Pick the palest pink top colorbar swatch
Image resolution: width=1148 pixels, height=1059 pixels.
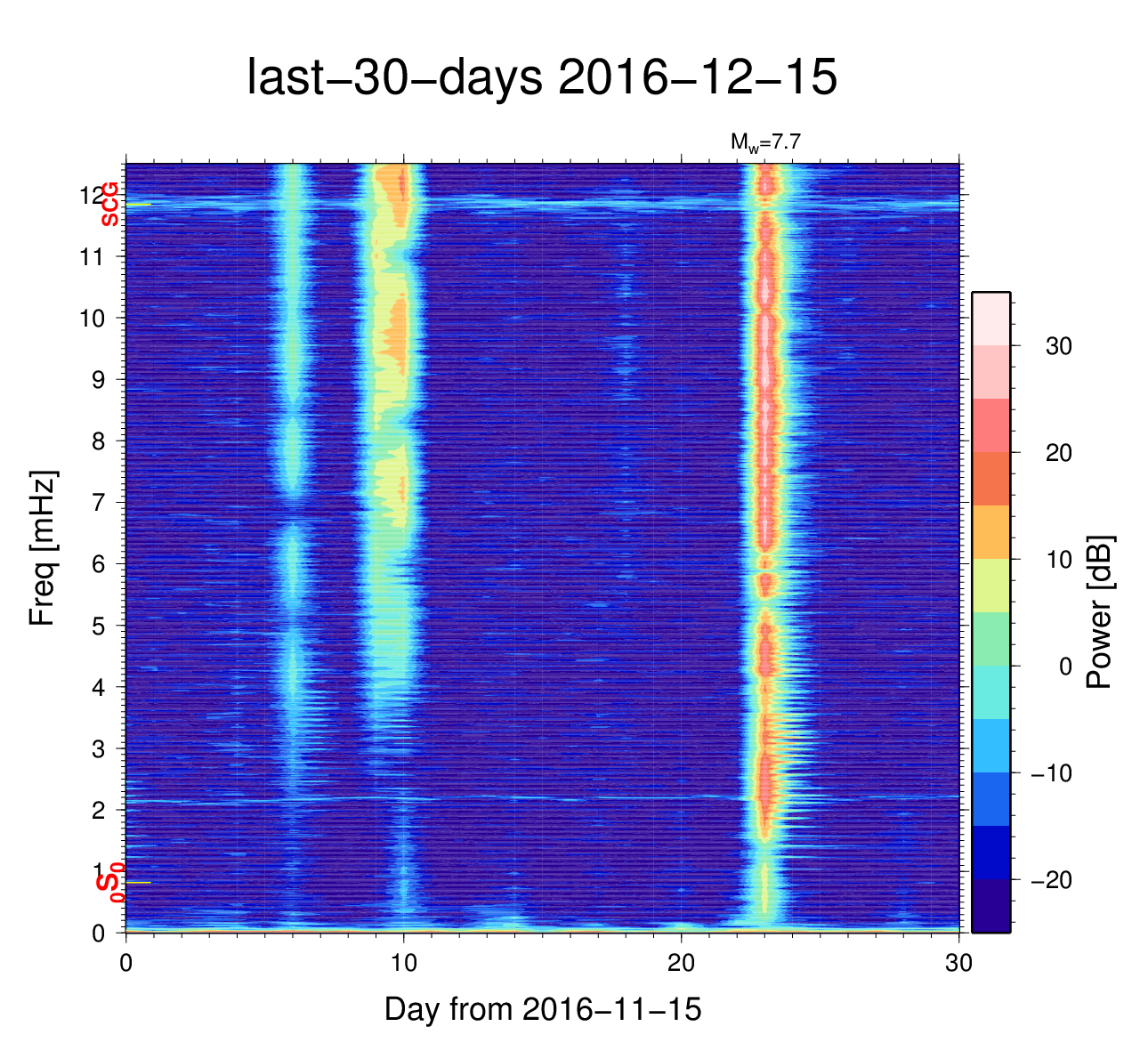coord(990,318)
